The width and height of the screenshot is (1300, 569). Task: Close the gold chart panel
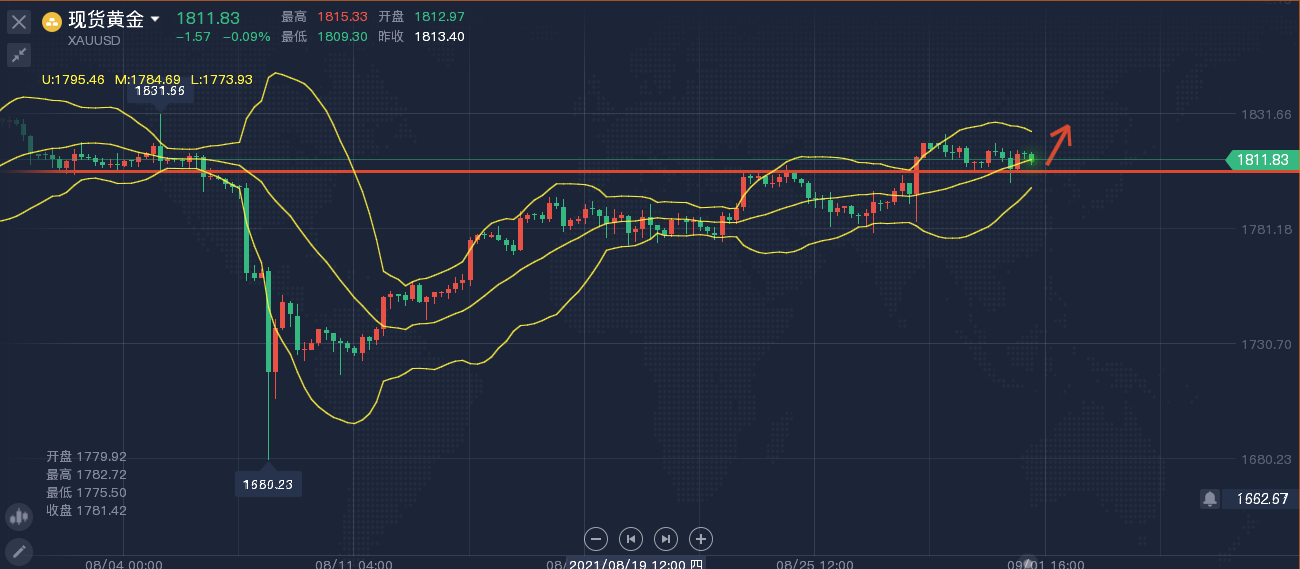click(x=19, y=22)
